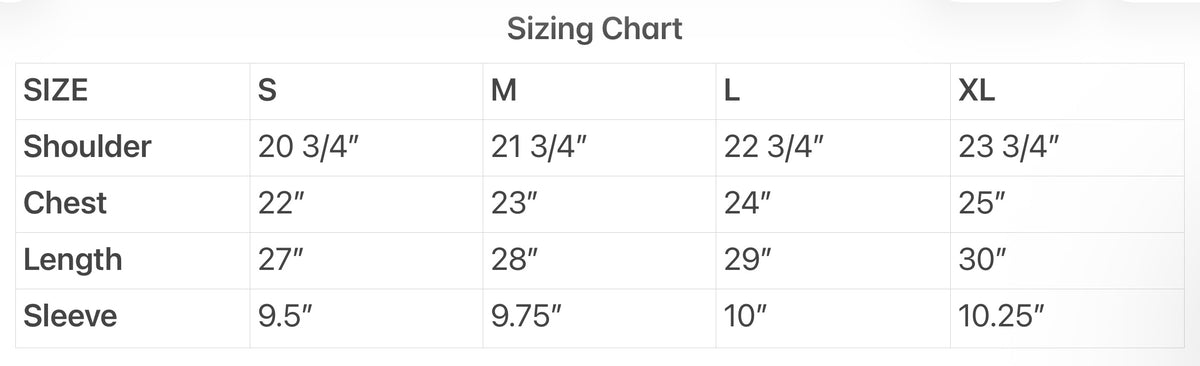Image resolution: width=1200 pixels, height=366 pixels.
Task: Click the XL size column header
Action: [x=976, y=92]
